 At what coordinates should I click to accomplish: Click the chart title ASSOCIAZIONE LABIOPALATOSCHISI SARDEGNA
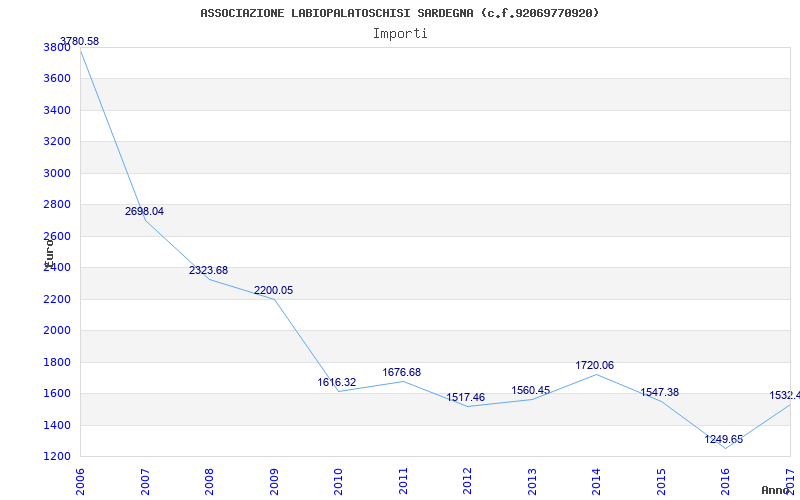click(x=400, y=13)
